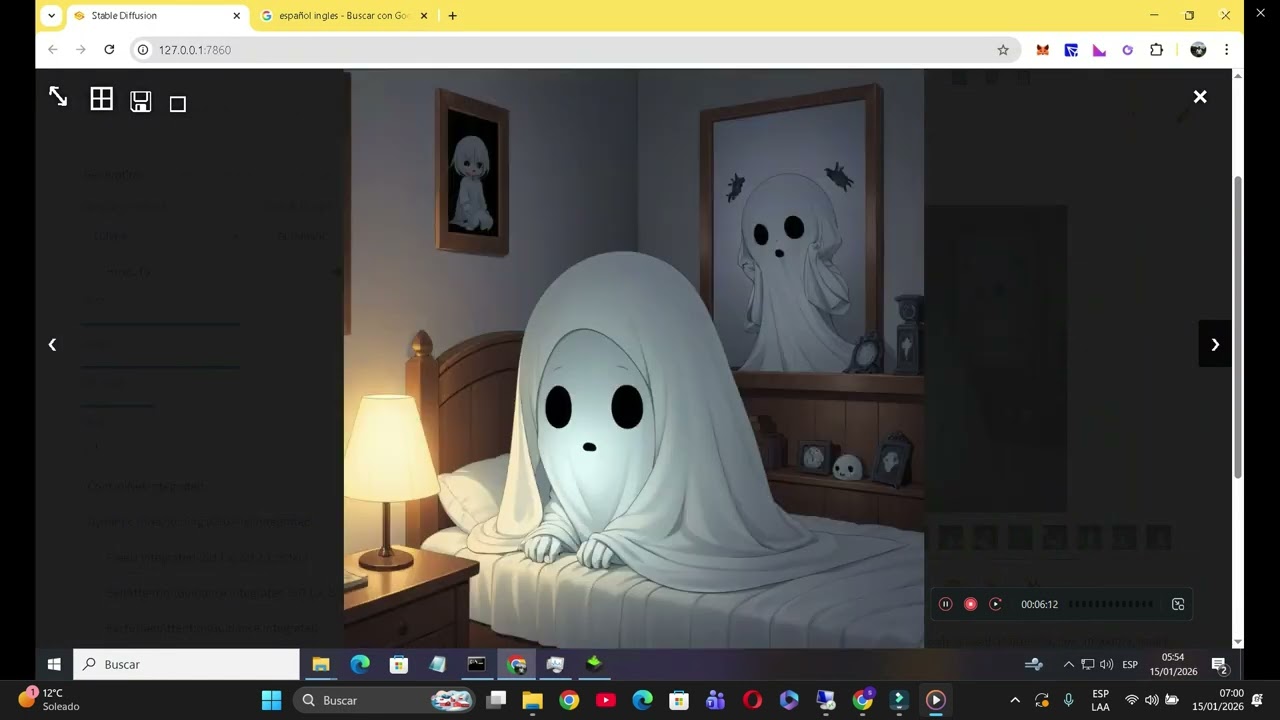Screen dimensions: 1280x720
Task: Click the 05:54 clock in recorded taskbar
Action: click(x=1173, y=664)
